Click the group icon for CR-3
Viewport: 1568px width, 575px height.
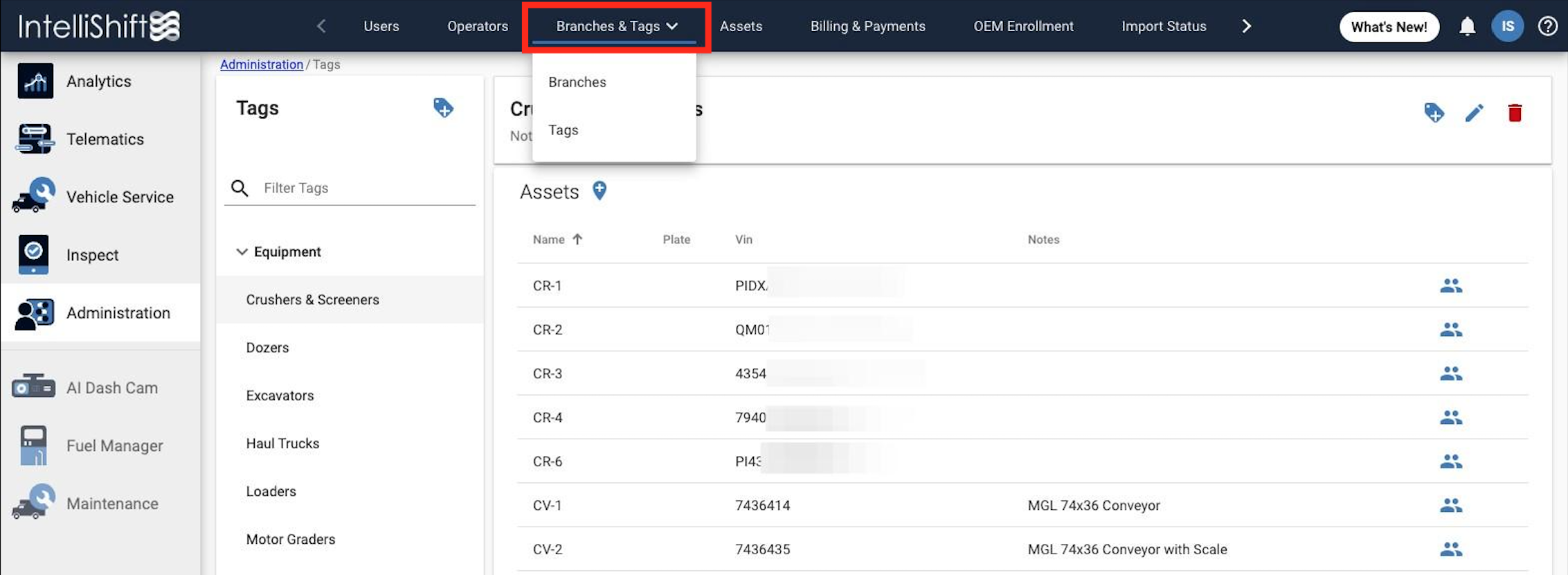click(1451, 373)
